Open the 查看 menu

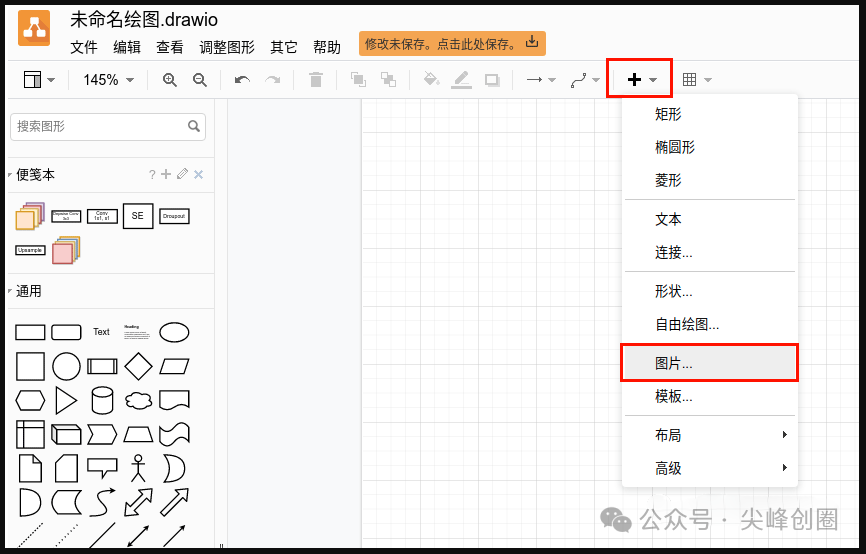coord(170,48)
